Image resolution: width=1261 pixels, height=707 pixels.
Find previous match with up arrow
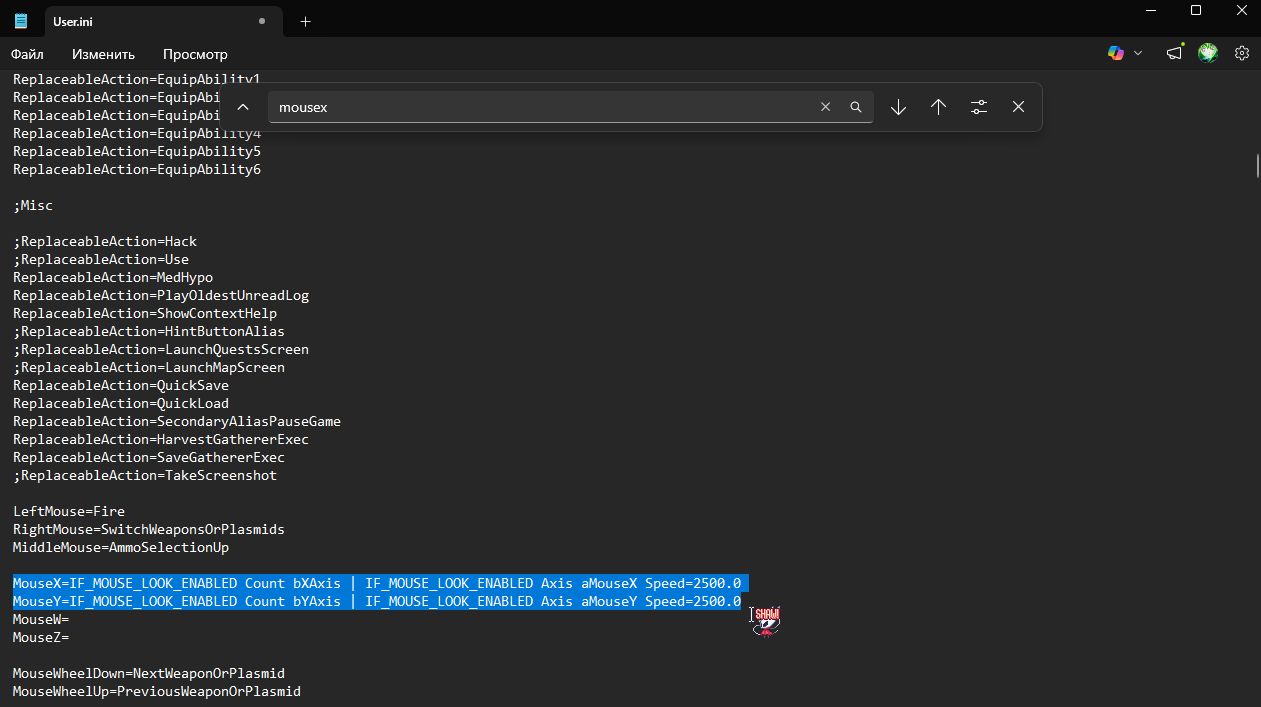click(x=938, y=107)
